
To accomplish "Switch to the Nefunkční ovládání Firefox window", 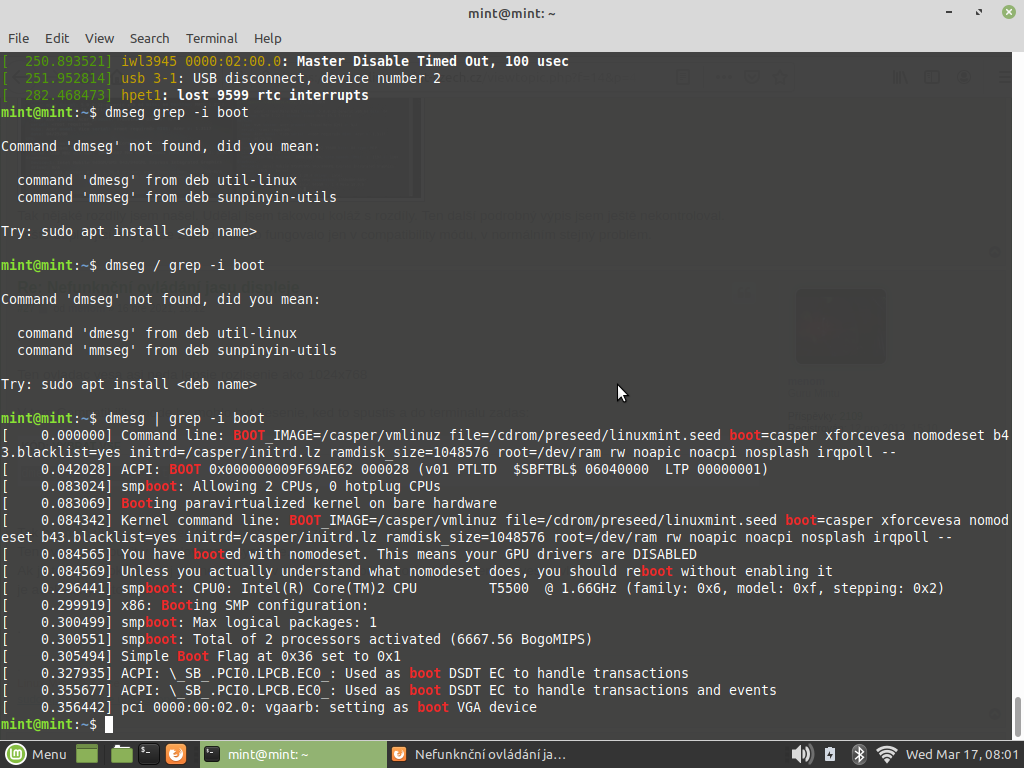I will (480, 754).
